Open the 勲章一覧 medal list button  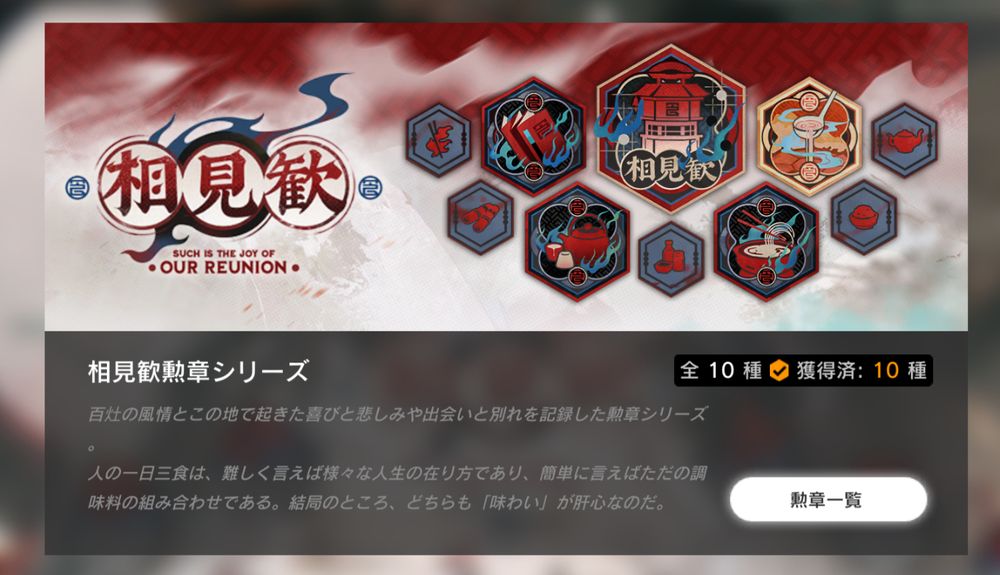828,500
